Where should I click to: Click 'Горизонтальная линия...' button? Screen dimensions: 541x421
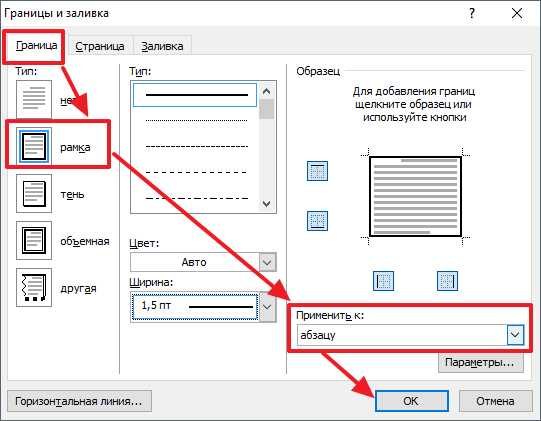[79, 401]
